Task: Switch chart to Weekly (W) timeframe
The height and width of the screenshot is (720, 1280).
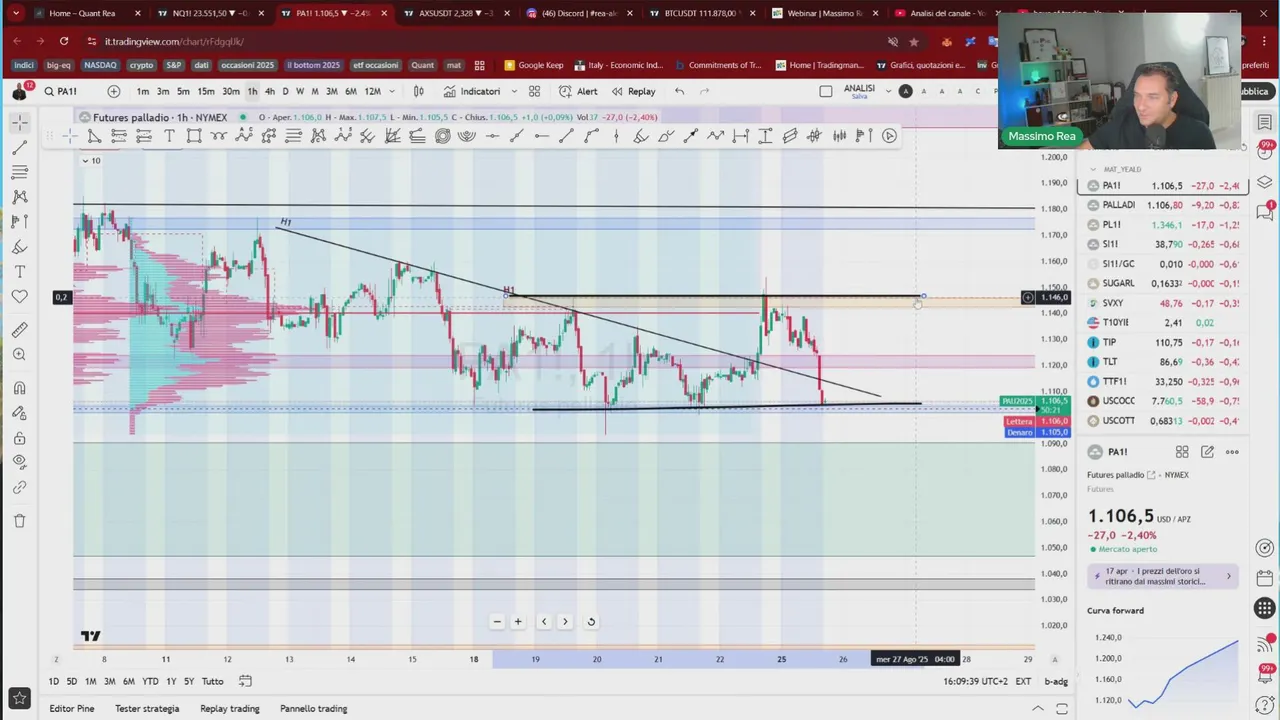Action: pyautogui.click(x=300, y=91)
